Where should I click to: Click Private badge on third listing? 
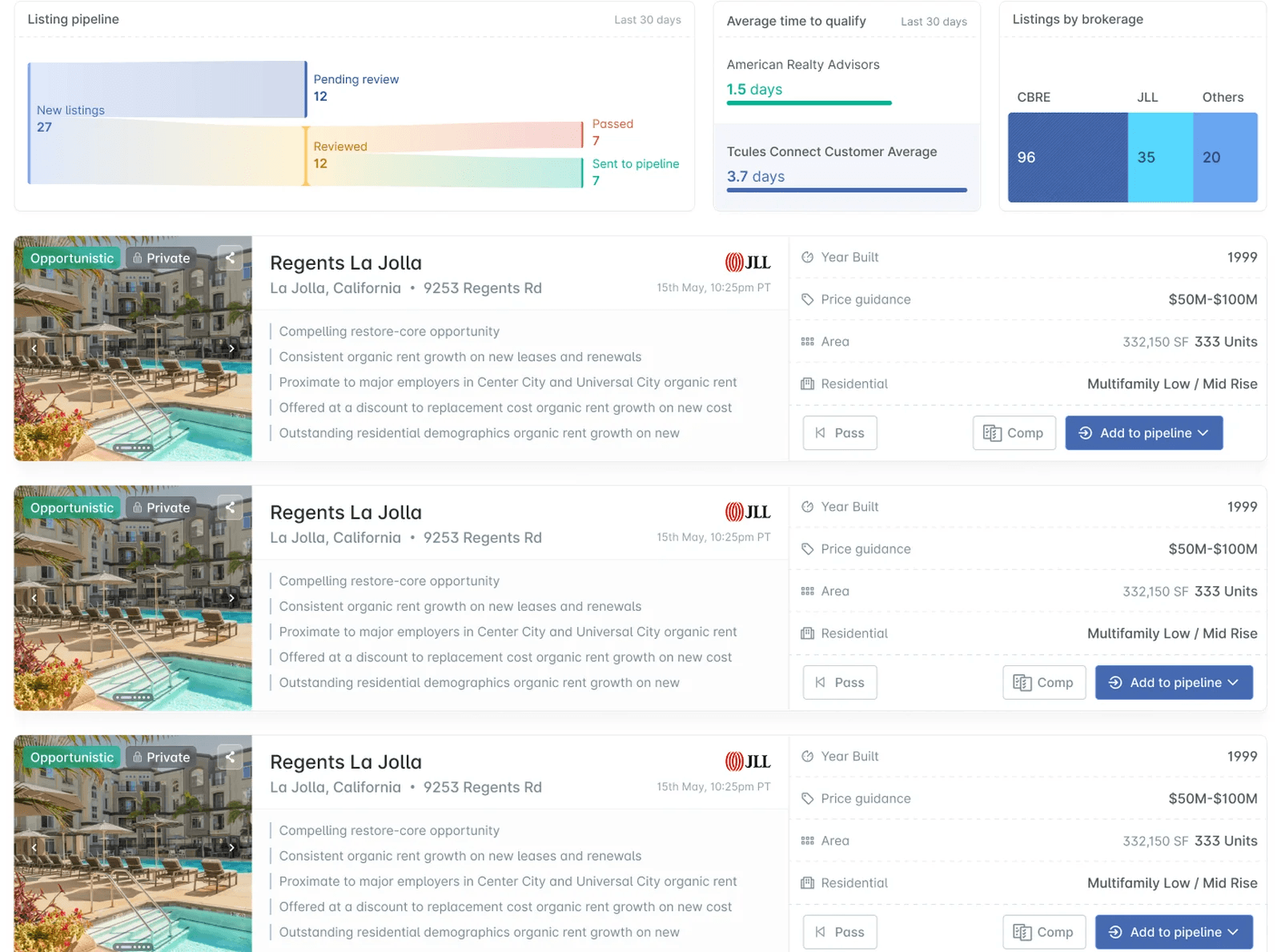pyautogui.click(x=162, y=757)
